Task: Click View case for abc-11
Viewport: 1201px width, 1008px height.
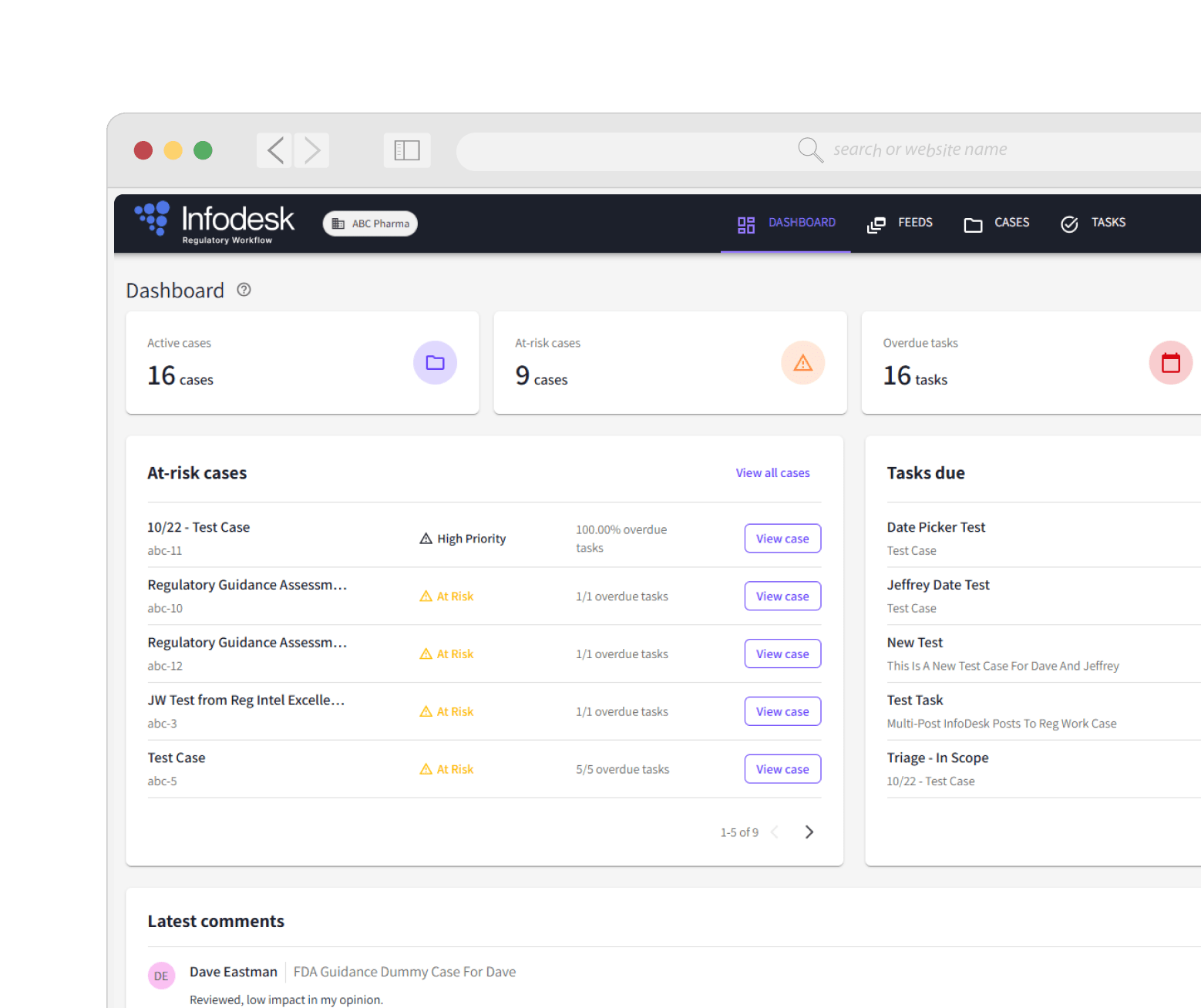Action: coord(782,539)
